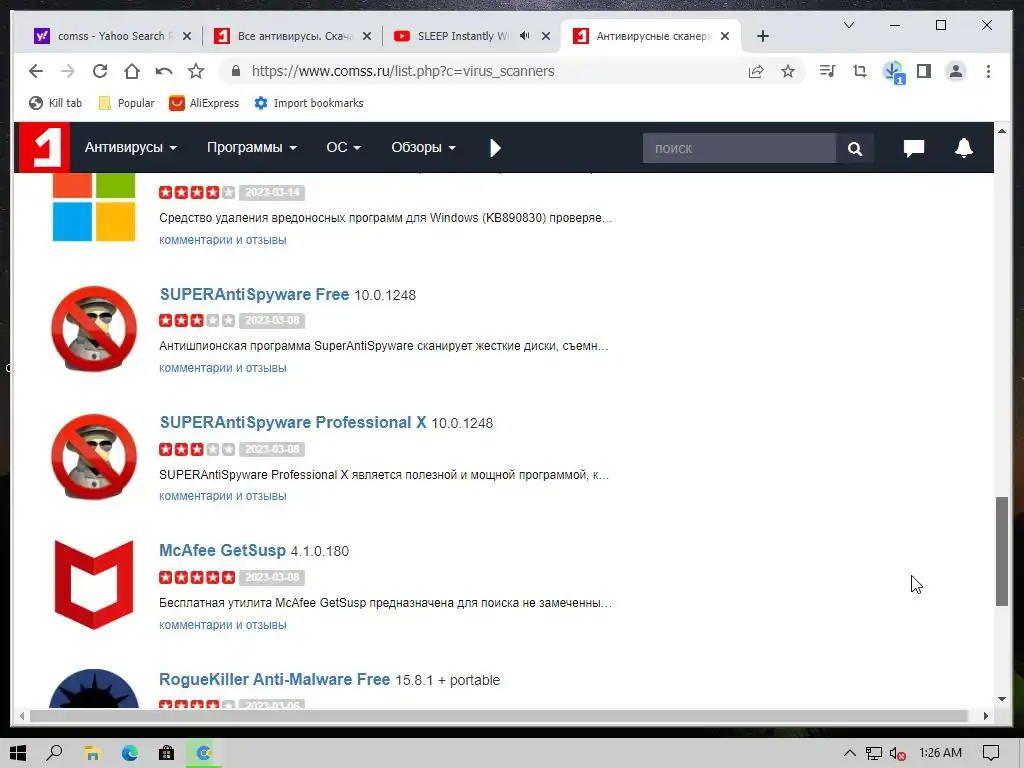
Task: Mute the SLEEP Instantly tab audio icon
Action: click(524, 36)
